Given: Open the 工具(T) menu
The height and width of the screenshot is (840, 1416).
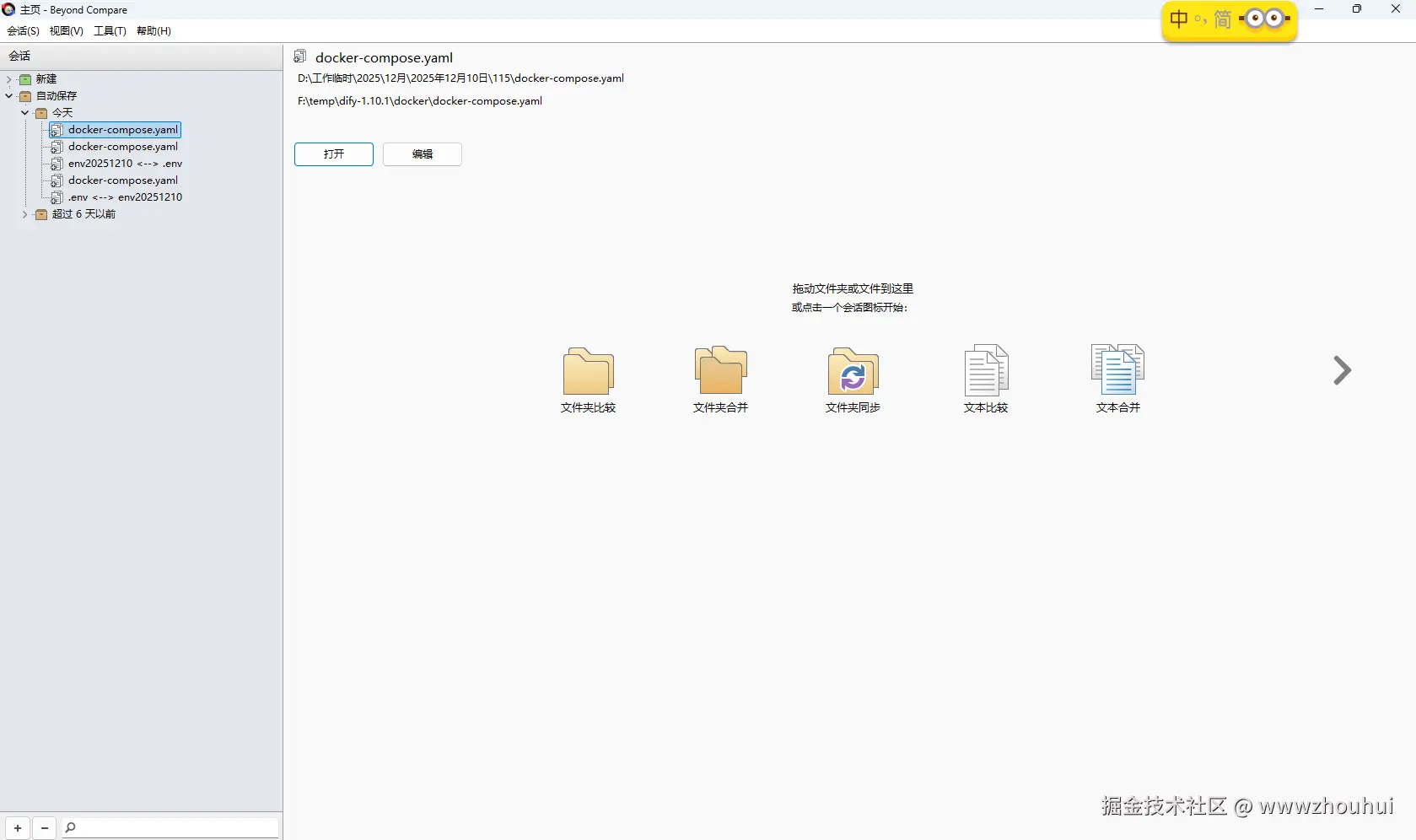Looking at the screenshot, I should [110, 31].
